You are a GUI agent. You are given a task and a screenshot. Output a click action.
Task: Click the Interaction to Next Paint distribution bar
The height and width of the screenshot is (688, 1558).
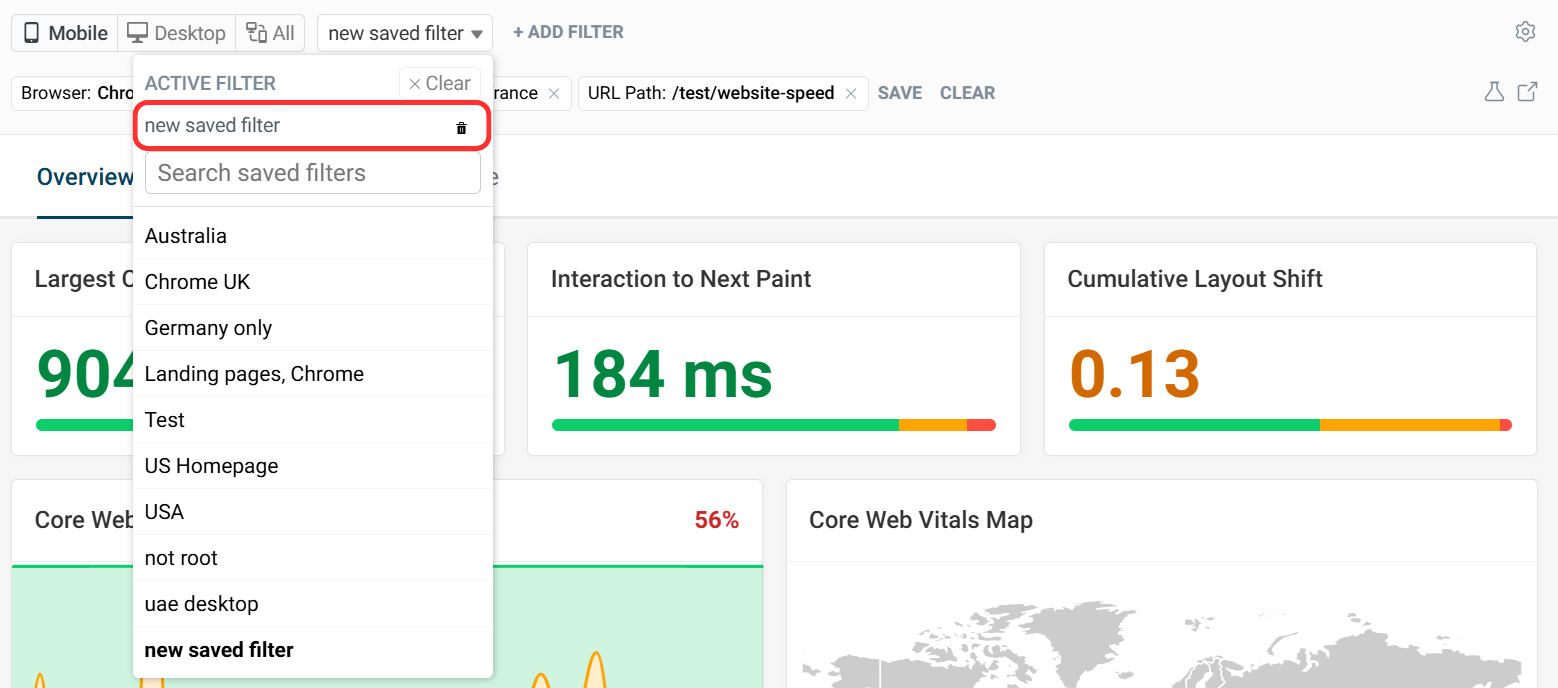(773, 425)
